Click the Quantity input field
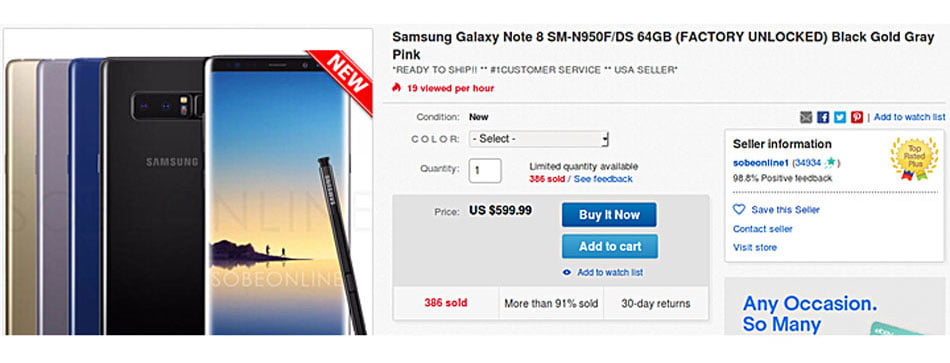This screenshot has width=950, height=363. click(485, 170)
